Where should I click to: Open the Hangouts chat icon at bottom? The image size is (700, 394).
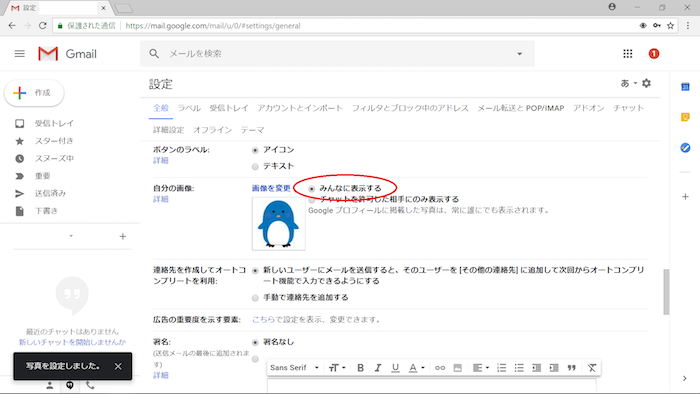click(70, 386)
